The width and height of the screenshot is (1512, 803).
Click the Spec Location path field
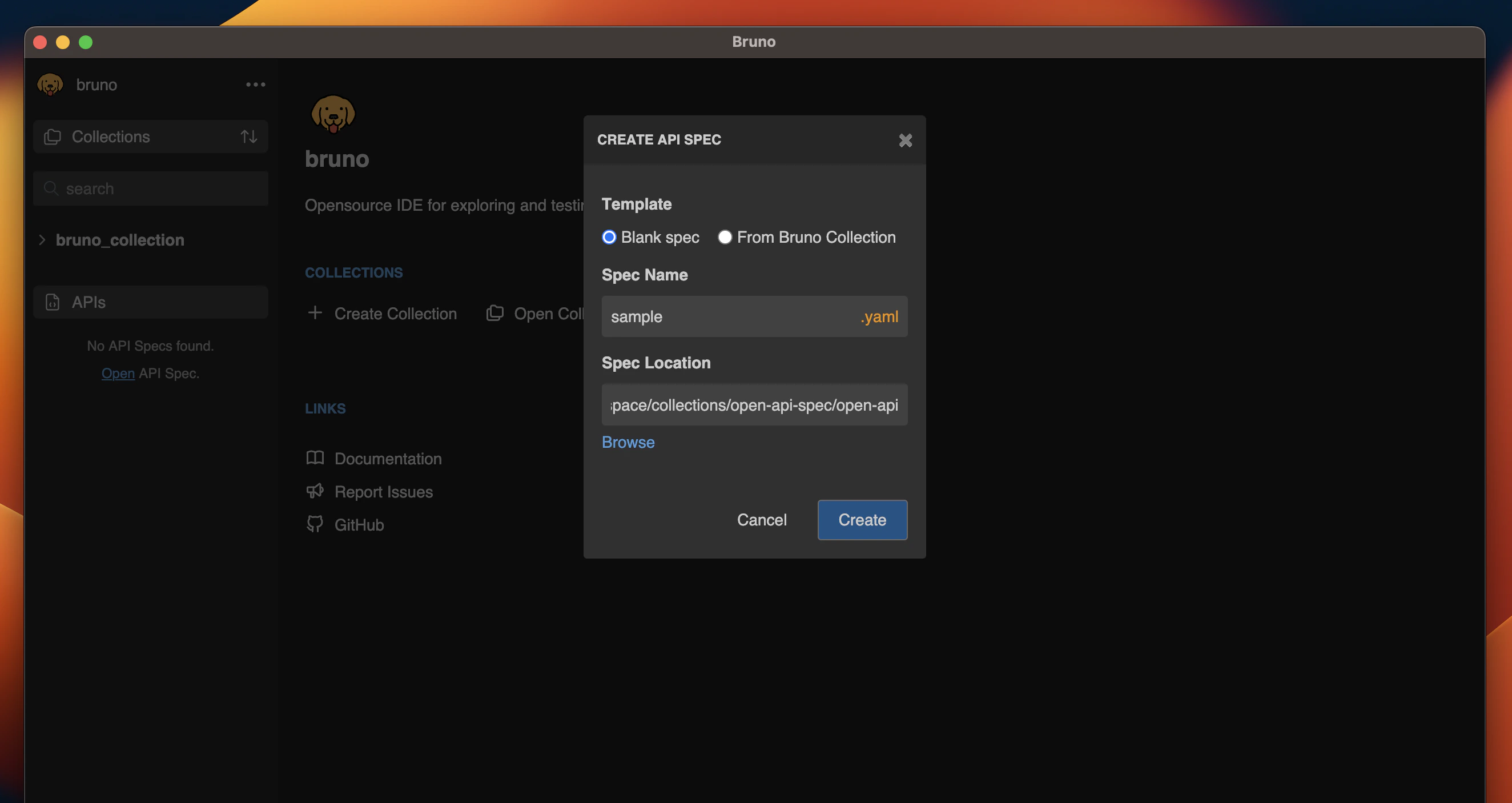(x=754, y=405)
